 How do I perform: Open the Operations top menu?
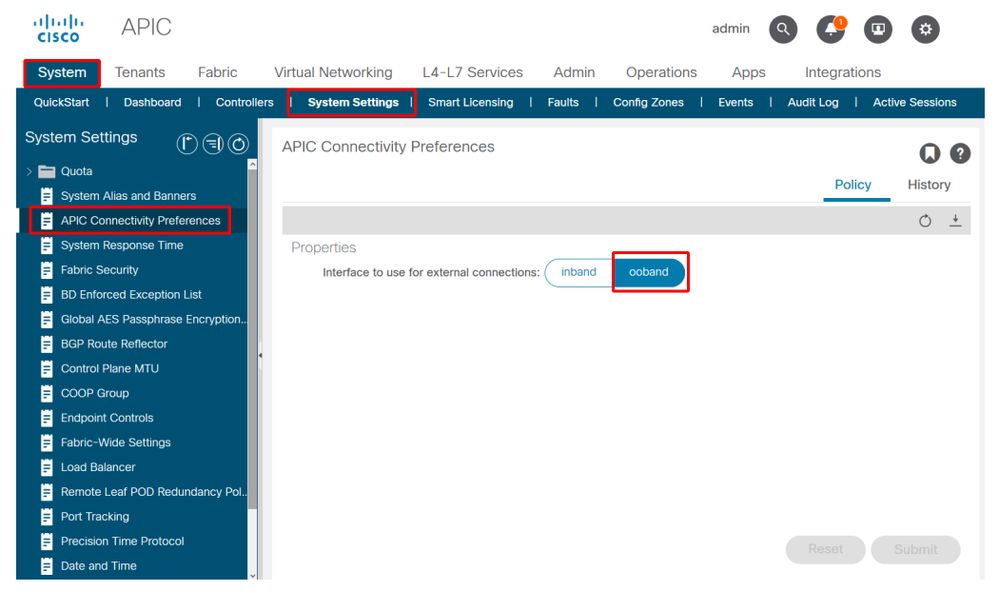click(661, 73)
